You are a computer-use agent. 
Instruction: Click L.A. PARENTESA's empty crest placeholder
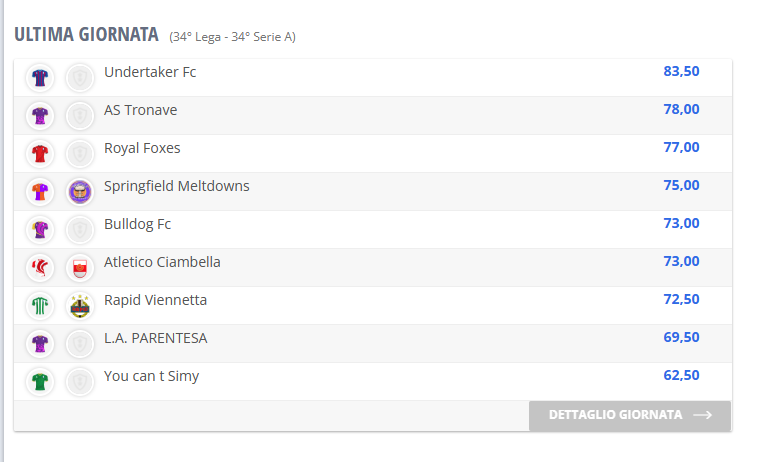(x=80, y=344)
